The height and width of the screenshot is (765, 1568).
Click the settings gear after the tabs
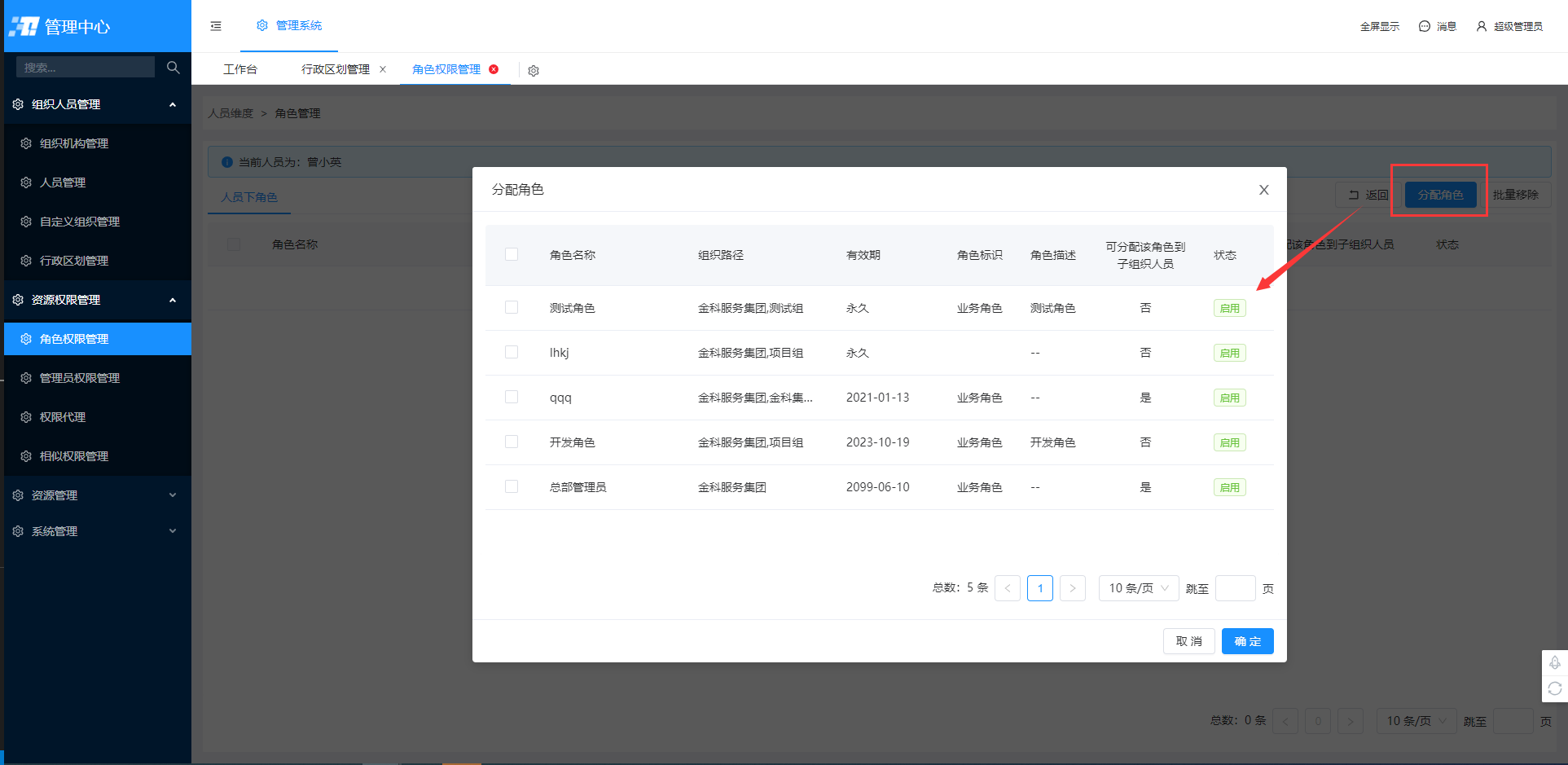coord(534,71)
